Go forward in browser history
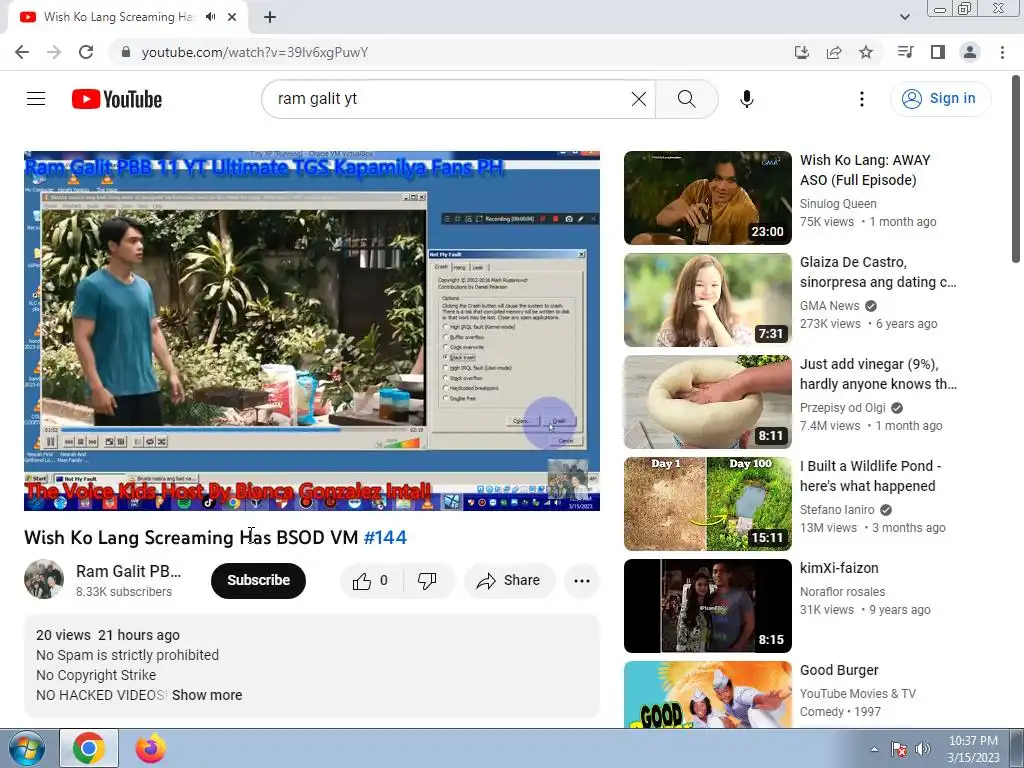This screenshot has height=768, width=1024. (x=54, y=52)
